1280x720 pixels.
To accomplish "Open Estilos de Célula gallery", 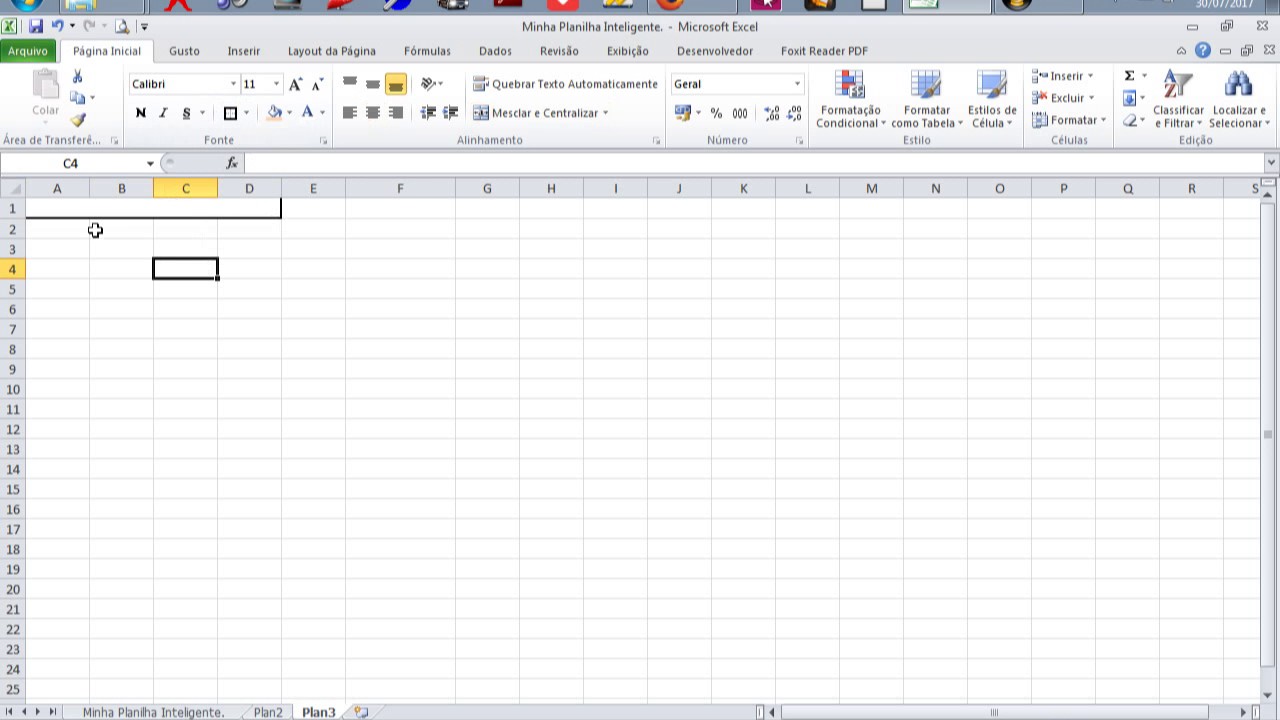I will tap(992, 100).
